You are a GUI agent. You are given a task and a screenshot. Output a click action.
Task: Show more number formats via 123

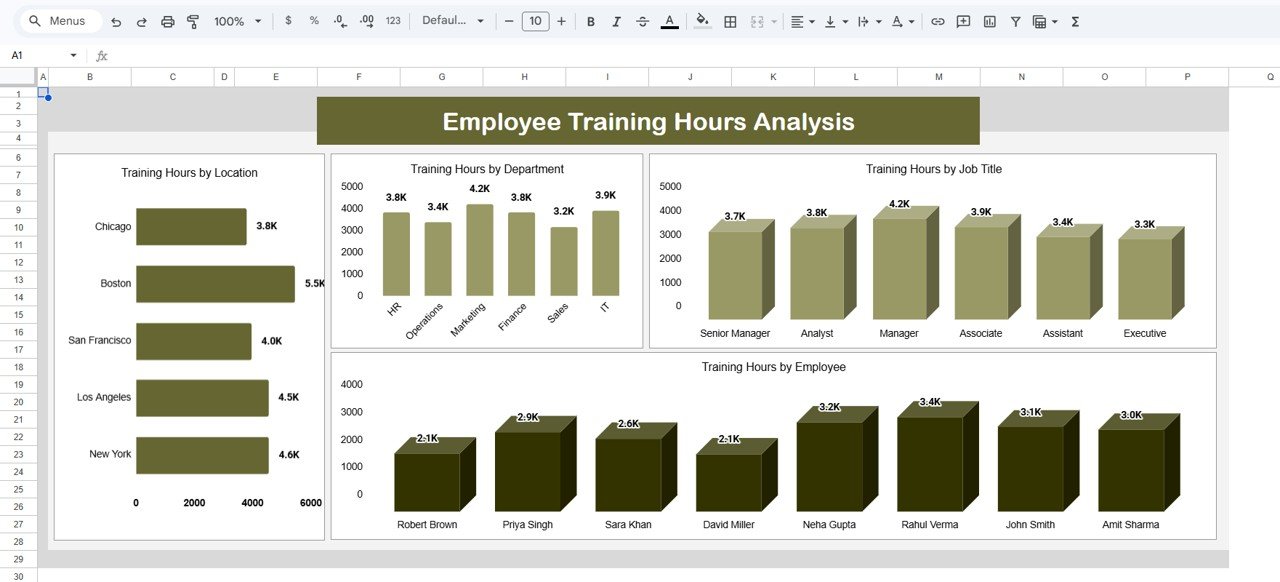coord(394,21)
